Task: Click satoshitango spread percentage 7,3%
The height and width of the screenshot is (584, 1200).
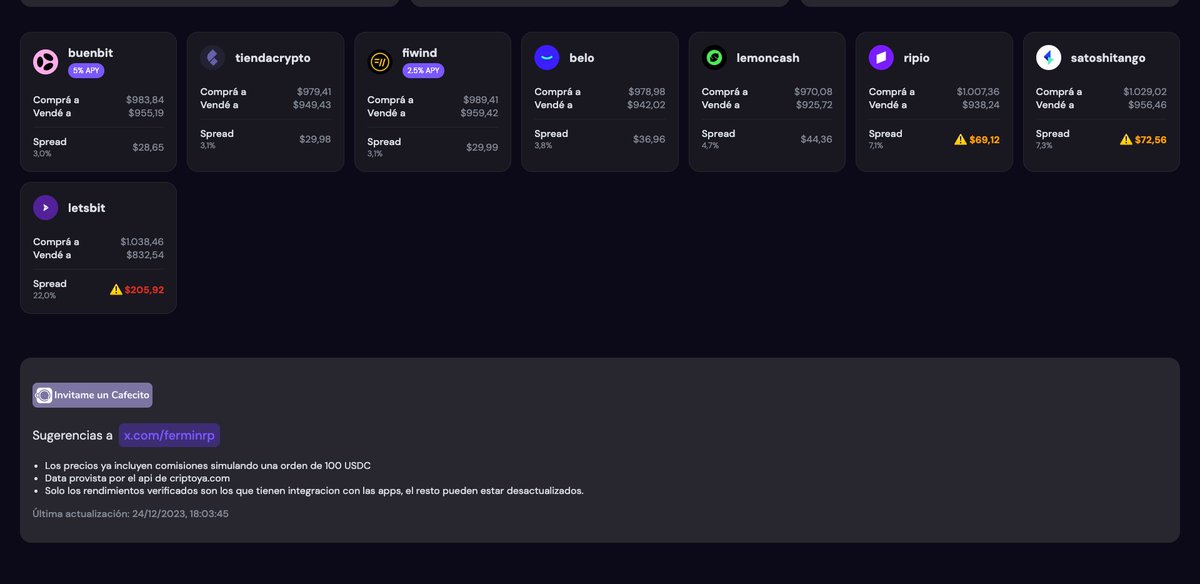Action: pyautogui.click(x=1044, y=146)
